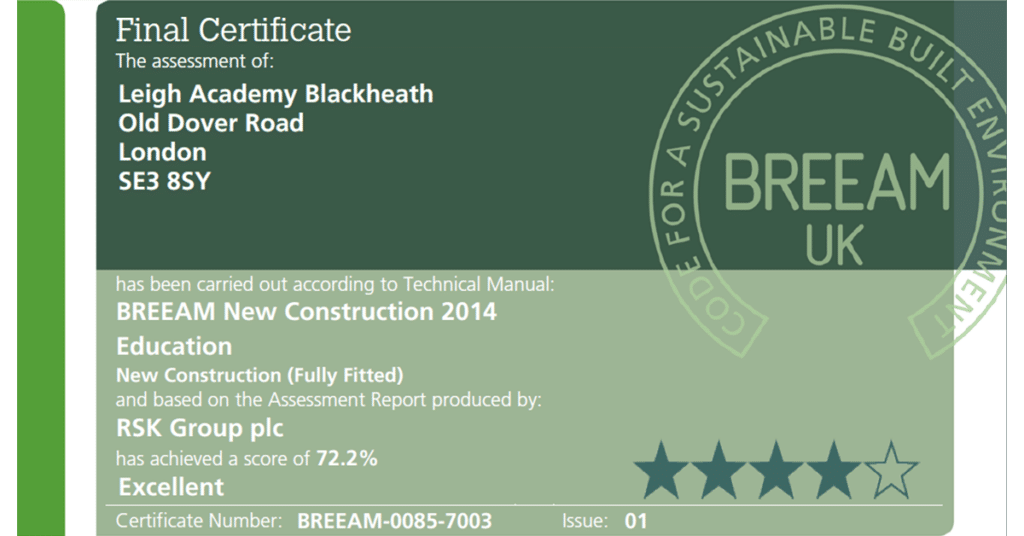Click the issue value '01'
The height and width of the screenshot is (536, 1024).
point(635,521)
